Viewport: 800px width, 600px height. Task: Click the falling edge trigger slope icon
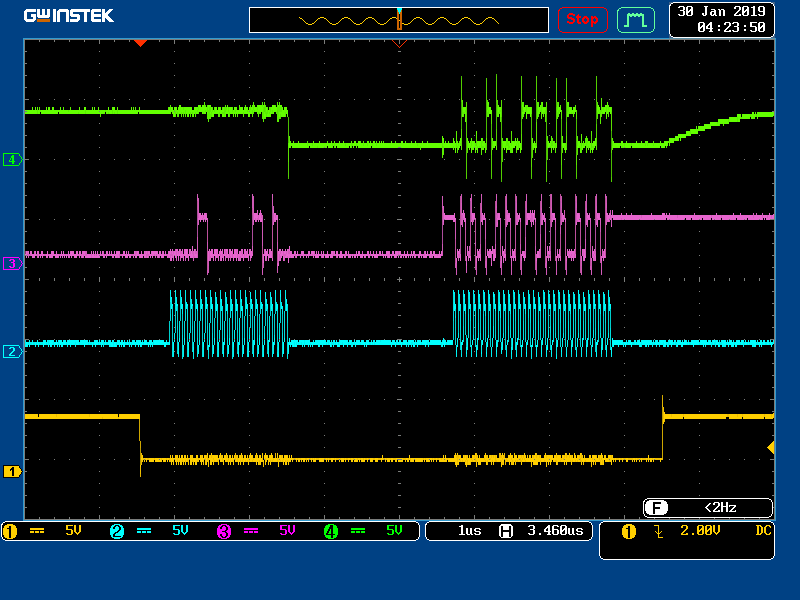[659, 532]
